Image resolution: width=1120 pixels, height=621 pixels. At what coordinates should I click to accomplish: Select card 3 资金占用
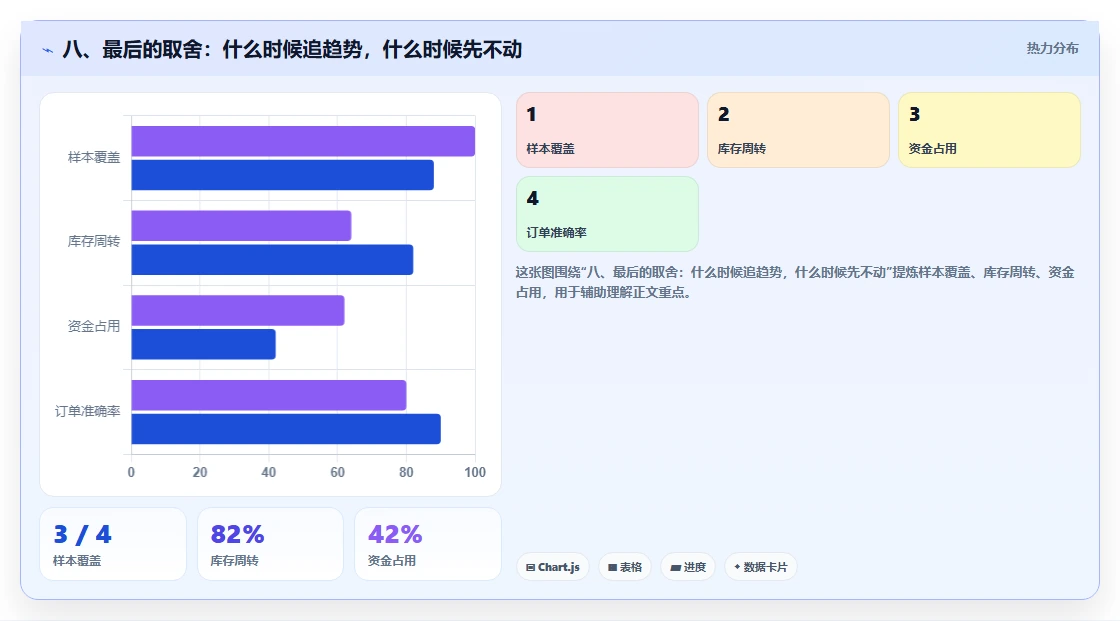click(x=989, y=130)
